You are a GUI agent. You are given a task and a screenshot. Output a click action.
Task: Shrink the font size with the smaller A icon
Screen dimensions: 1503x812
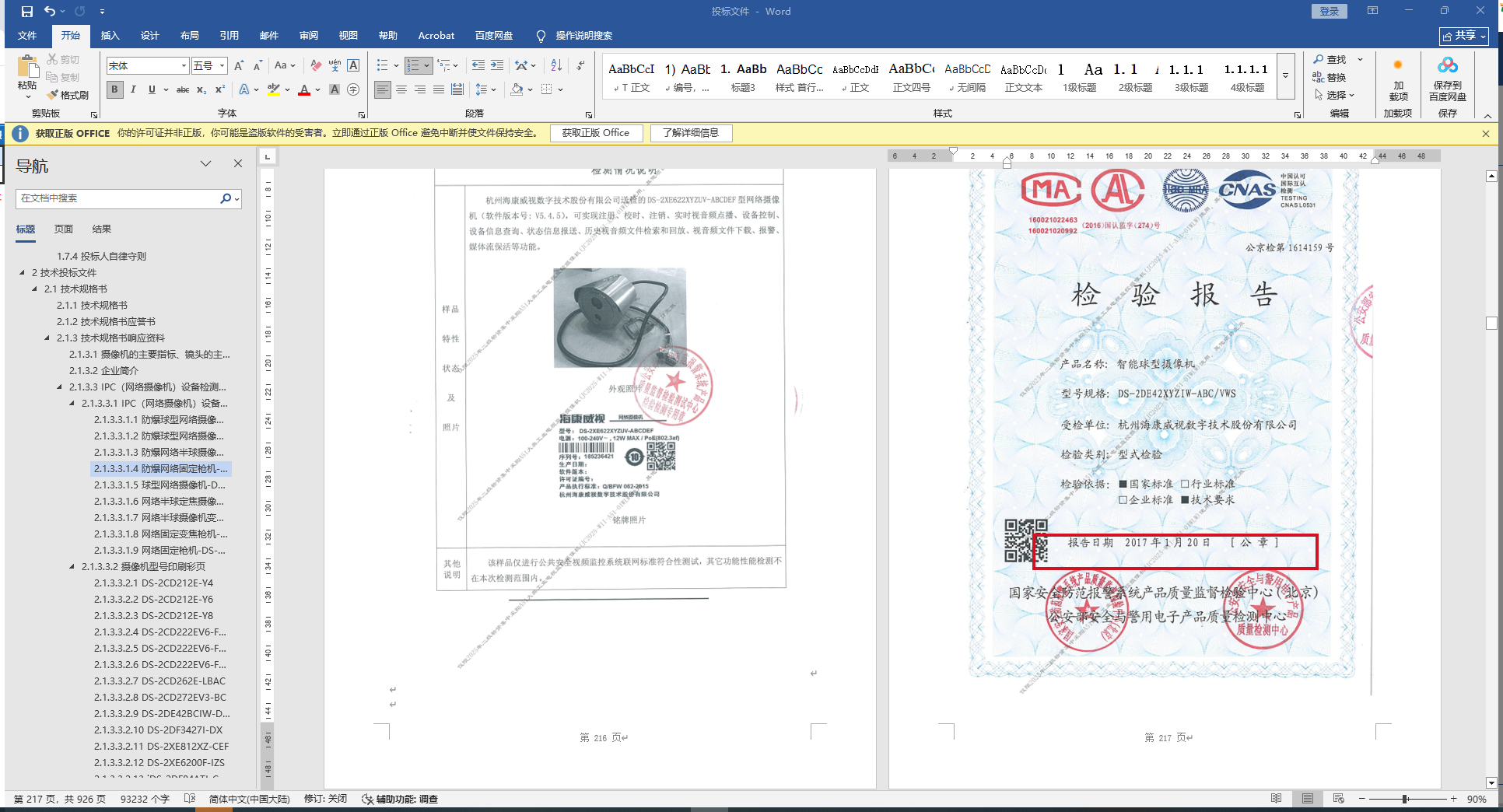(258, 66)
